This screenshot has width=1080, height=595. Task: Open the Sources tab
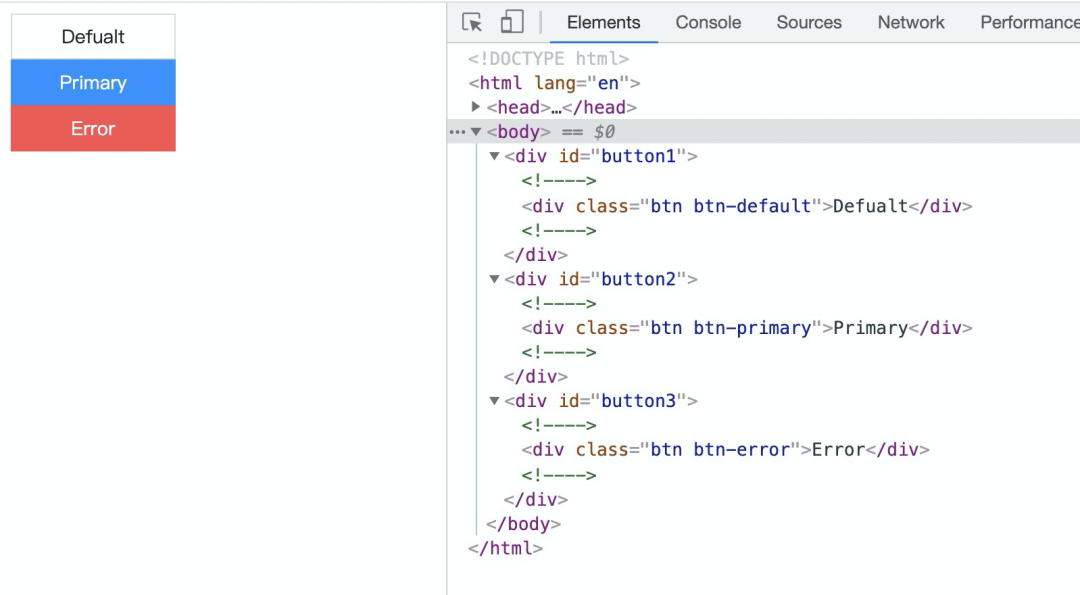tap(809, 22)
